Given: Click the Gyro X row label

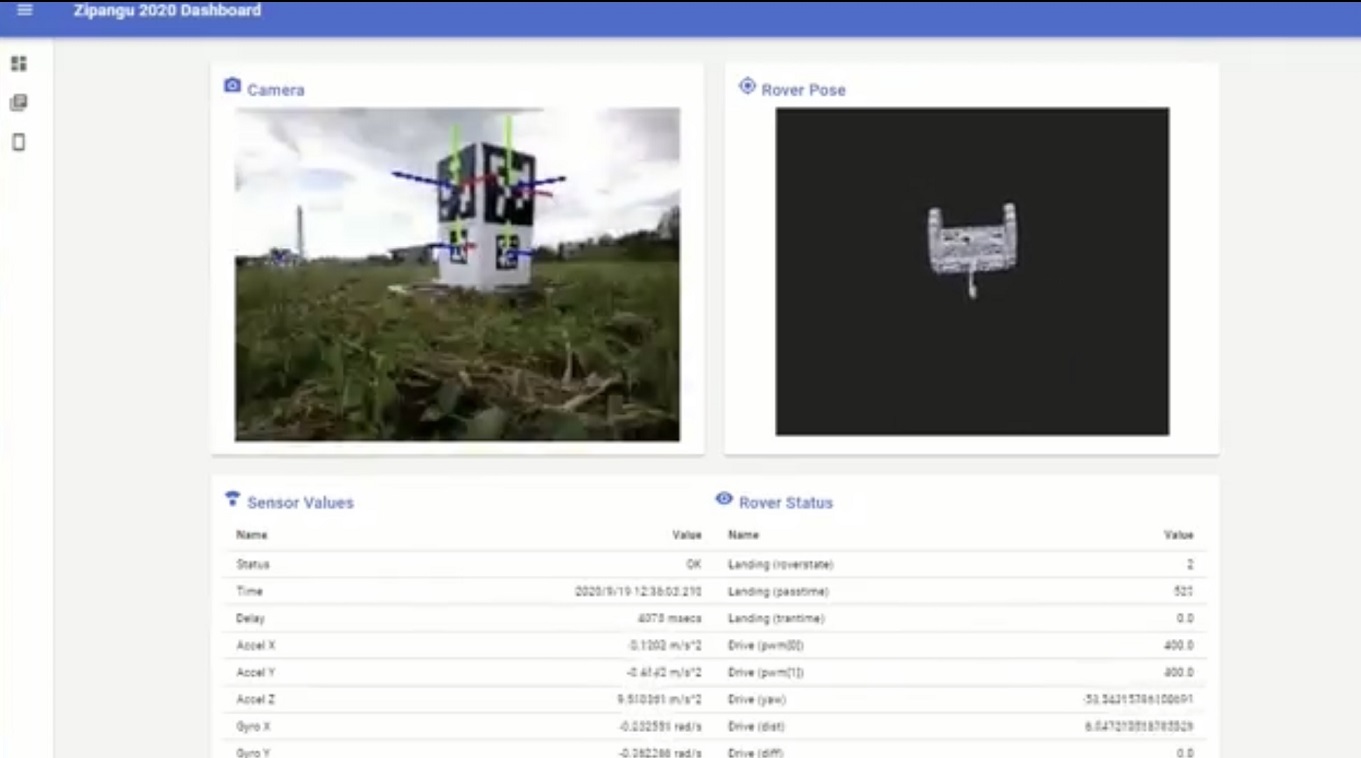Looking at the screenshot, I should (x=253, y=726).
